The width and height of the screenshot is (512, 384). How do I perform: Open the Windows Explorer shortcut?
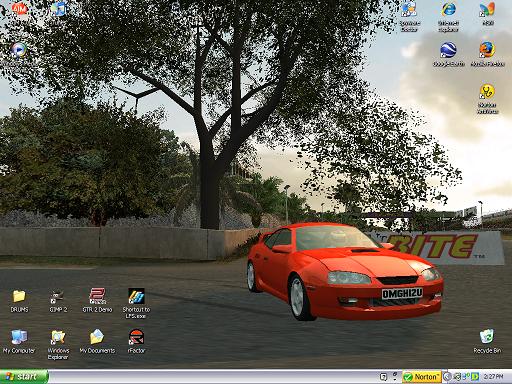[58, 344]
